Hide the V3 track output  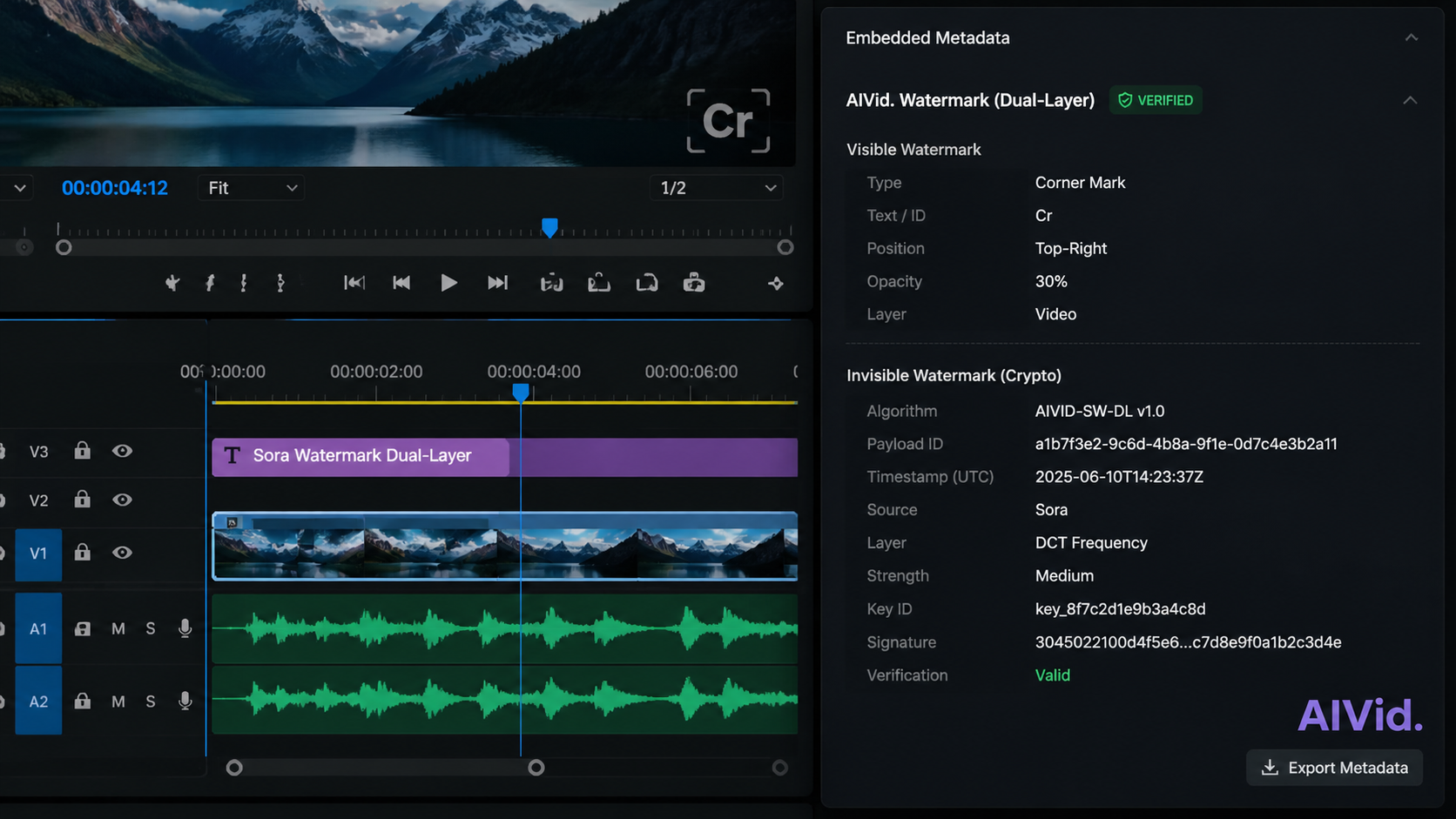pyautogui.click(x=122, y=451)
